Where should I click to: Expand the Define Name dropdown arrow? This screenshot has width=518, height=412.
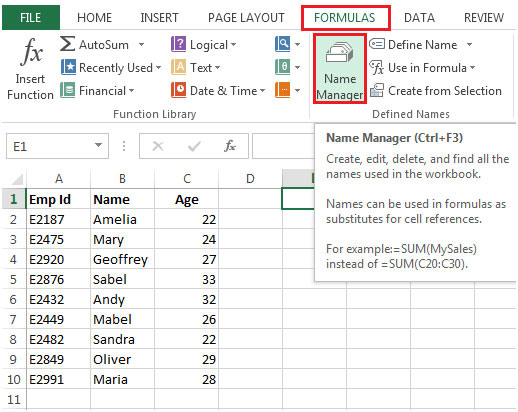[x=469, y=44]
